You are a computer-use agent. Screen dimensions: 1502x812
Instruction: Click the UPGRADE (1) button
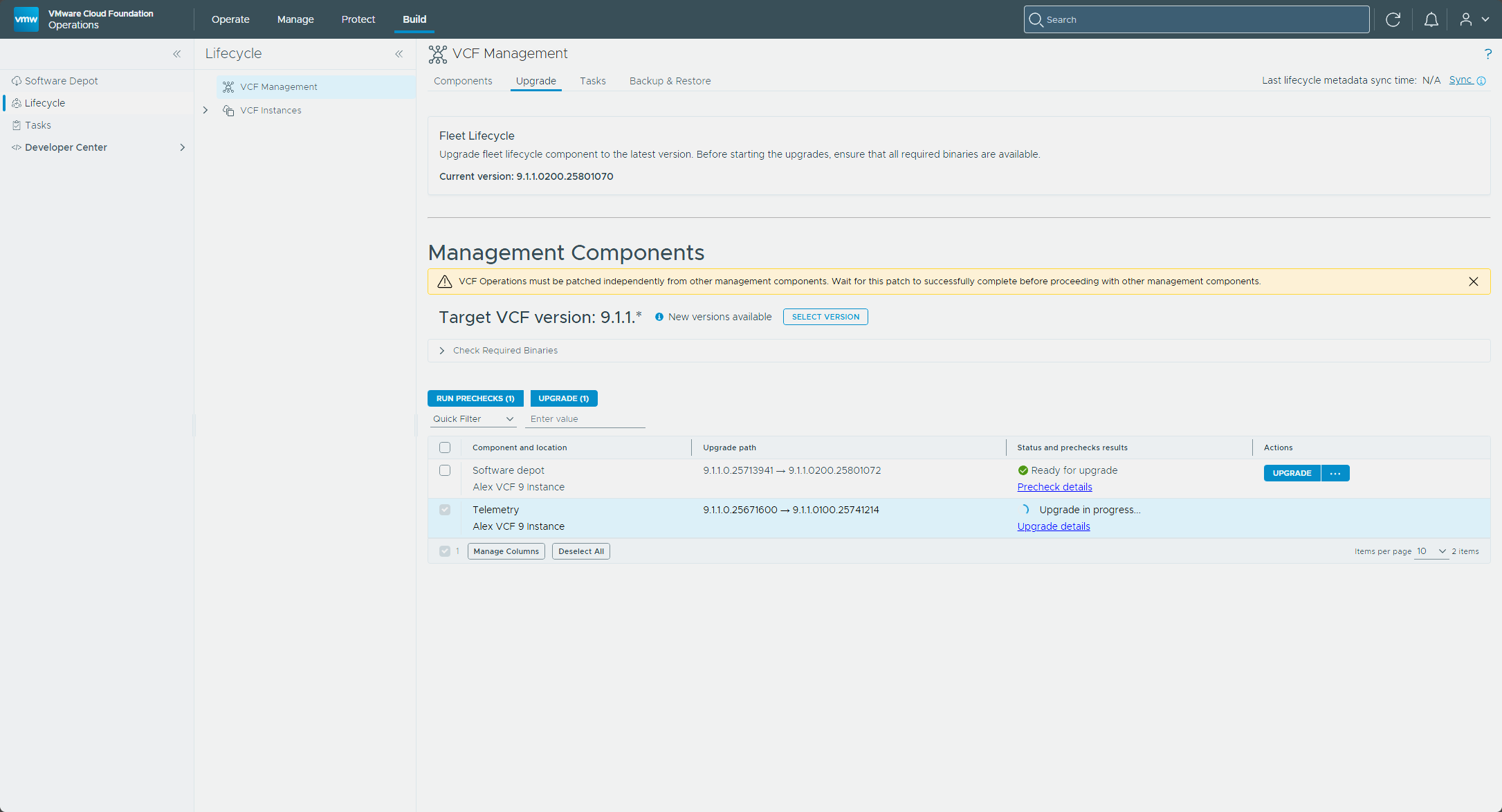click(x=564, y=398)
